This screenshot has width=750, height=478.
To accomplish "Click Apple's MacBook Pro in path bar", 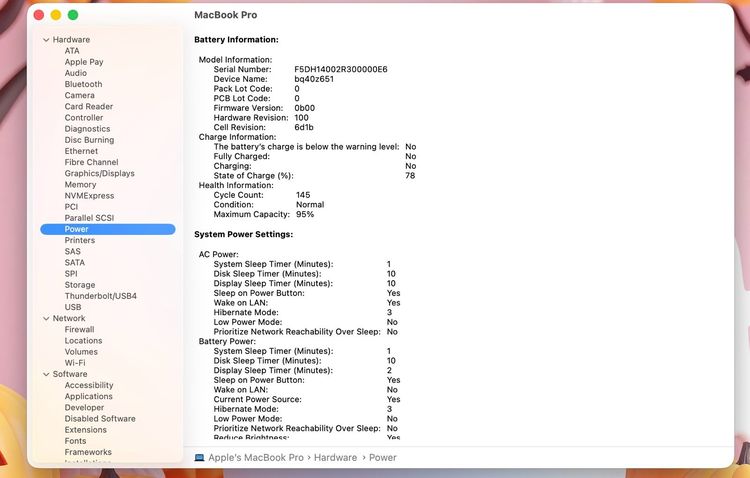I will (x=256, y=458).
